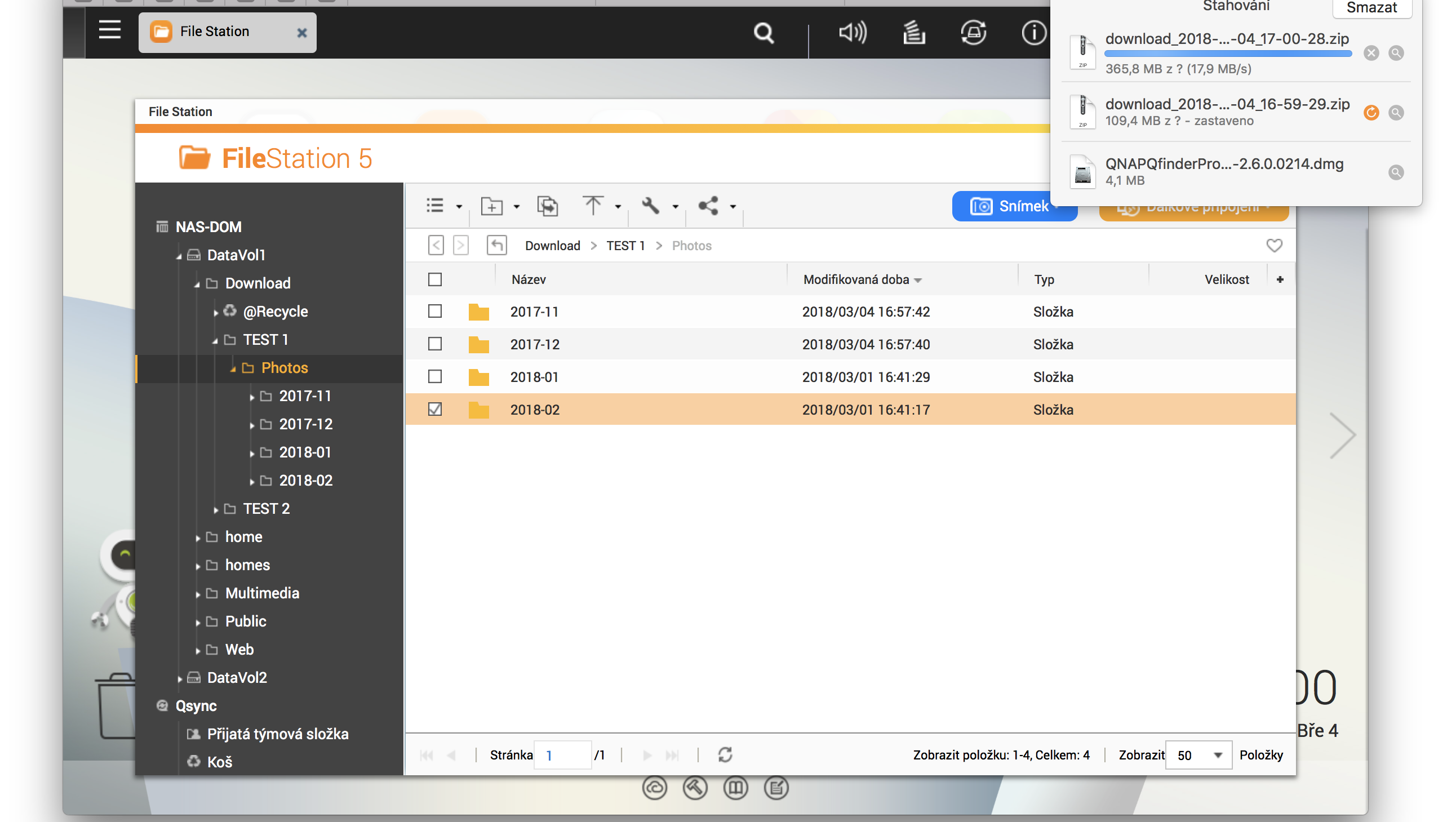1456x822 pixels.
Task: Create a new folder via toolbar icon
Action: click(x=492, y=206)
